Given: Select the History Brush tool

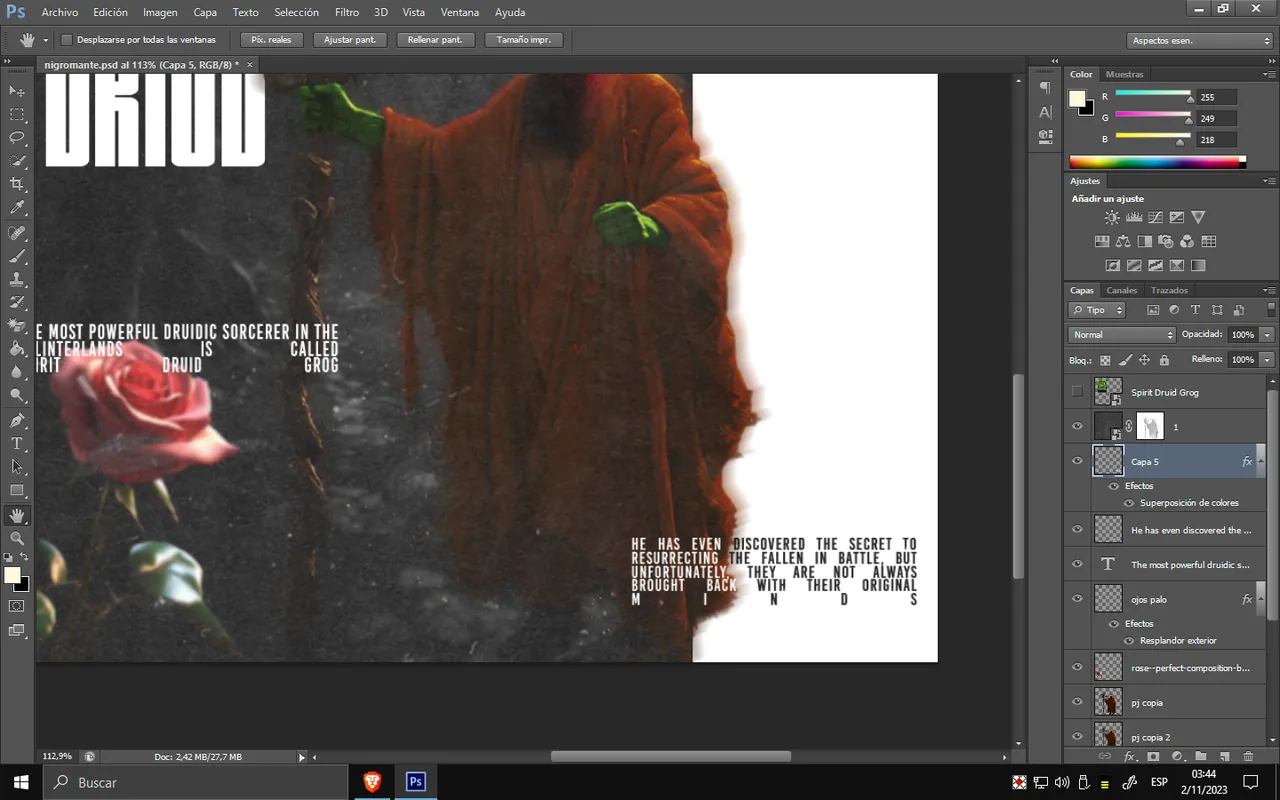Looking at the screenshot, I should click(17, 302).
